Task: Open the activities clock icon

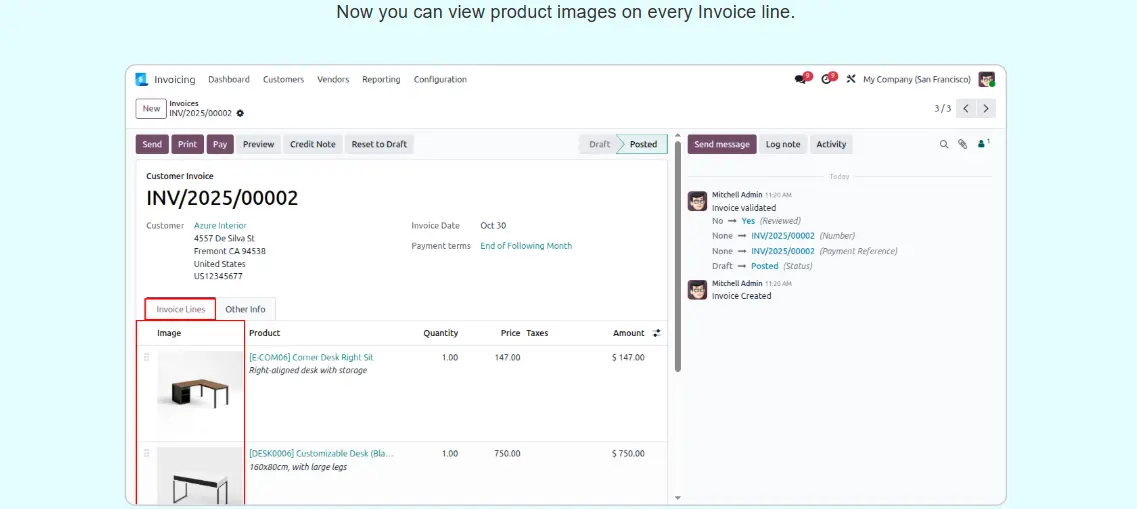Action: coord(827,80)
